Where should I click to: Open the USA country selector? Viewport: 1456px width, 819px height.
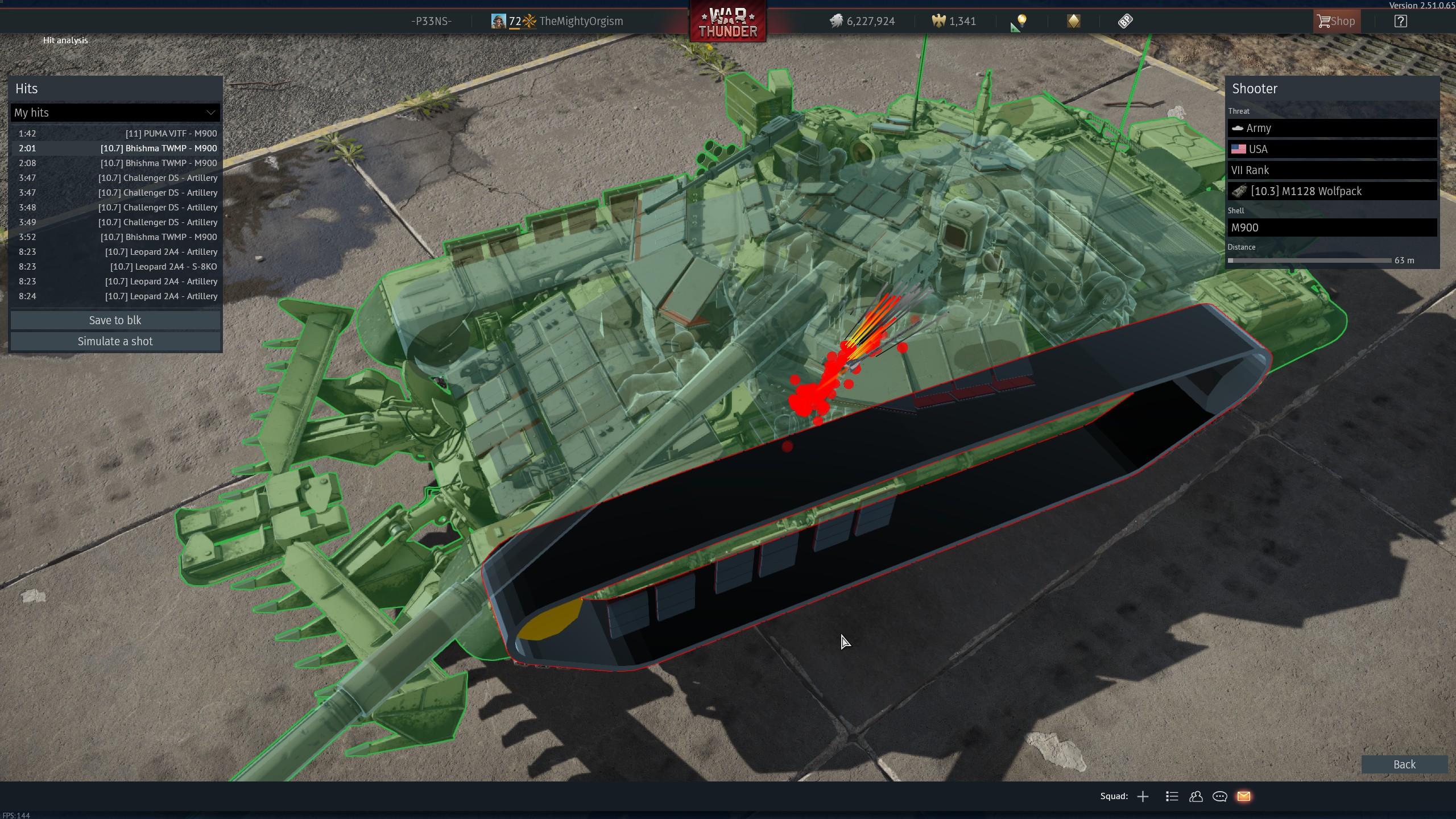[x=1332, y=149]
